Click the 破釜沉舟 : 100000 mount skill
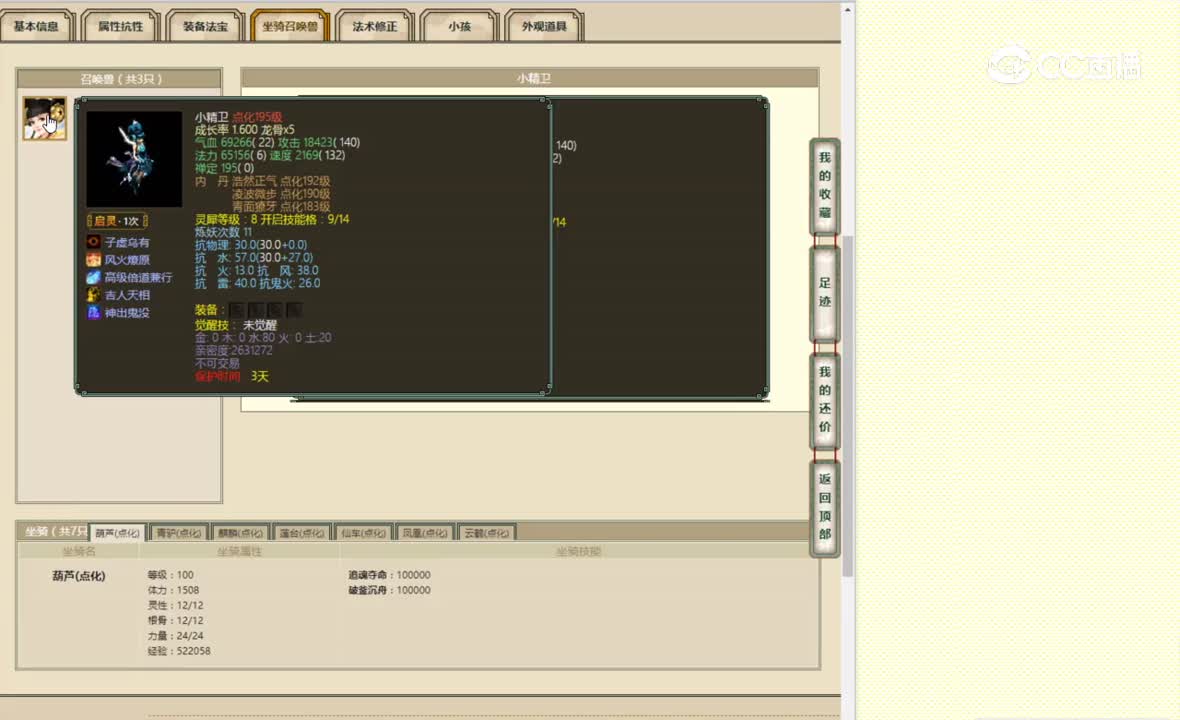1180x720 pixels. click(389, 590)
